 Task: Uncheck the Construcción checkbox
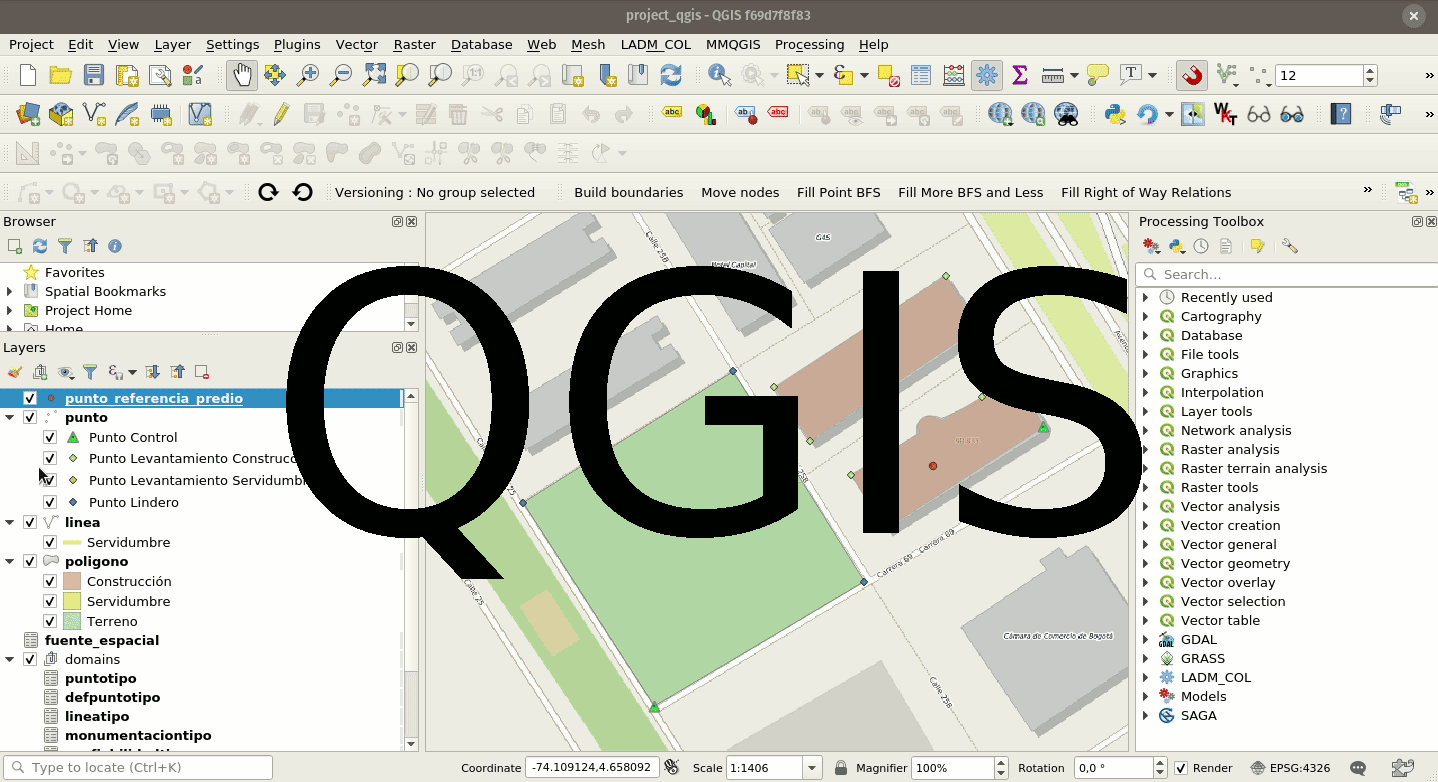[x=50, y=581]
